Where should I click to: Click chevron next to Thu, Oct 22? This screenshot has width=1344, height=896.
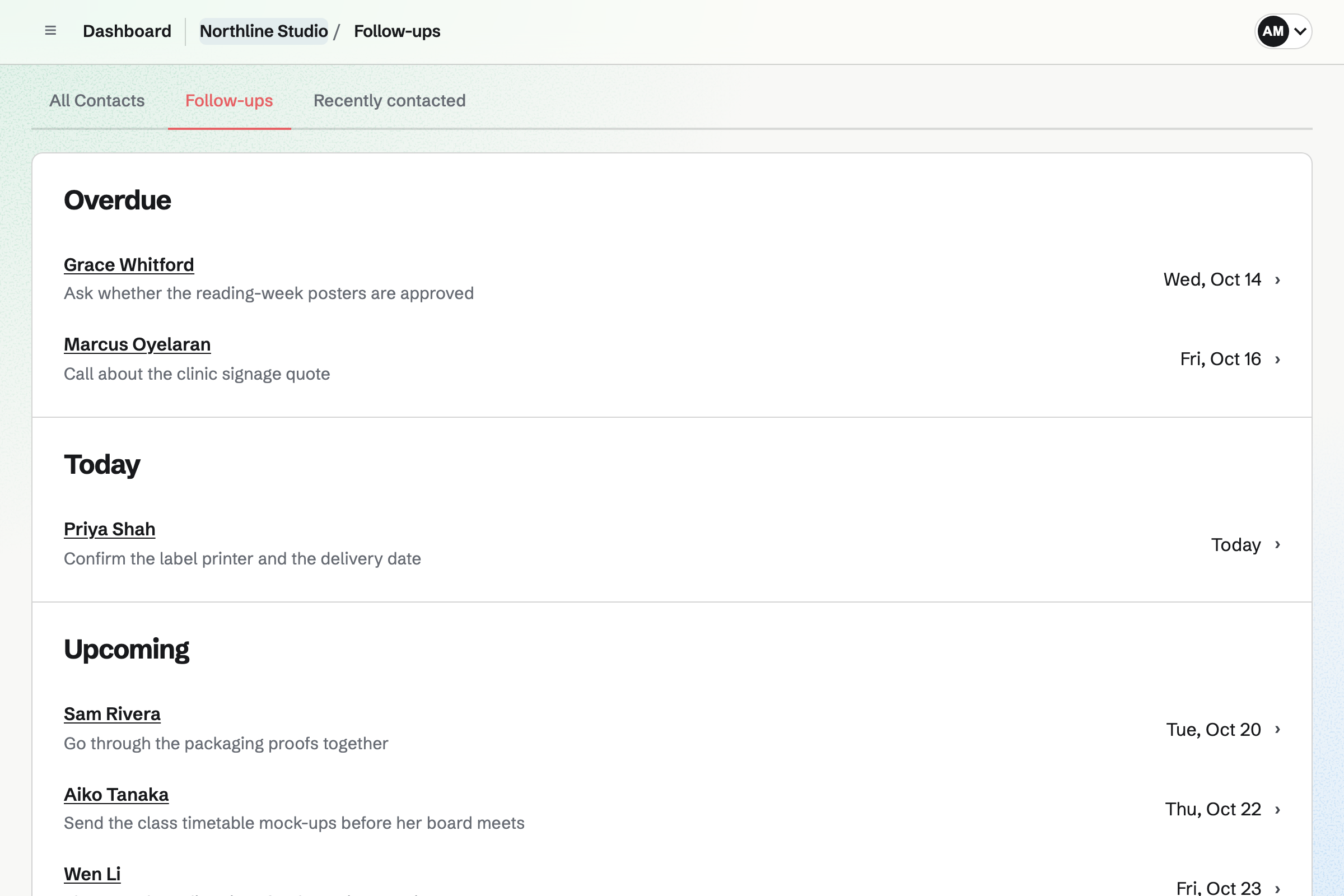coord(1278,810)
